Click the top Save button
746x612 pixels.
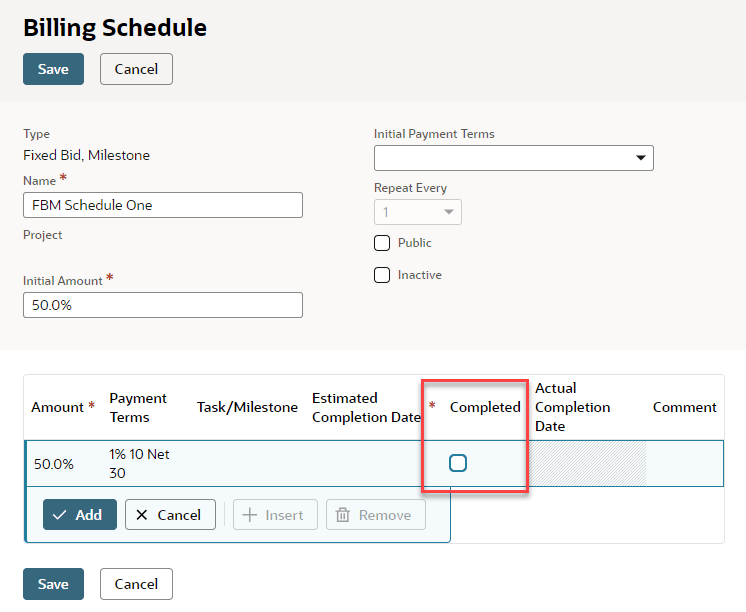click(x=53, y=69)
